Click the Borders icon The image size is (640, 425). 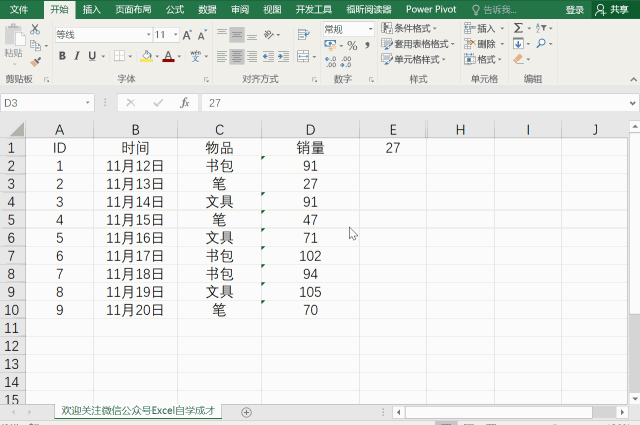(x=117, y=56)
